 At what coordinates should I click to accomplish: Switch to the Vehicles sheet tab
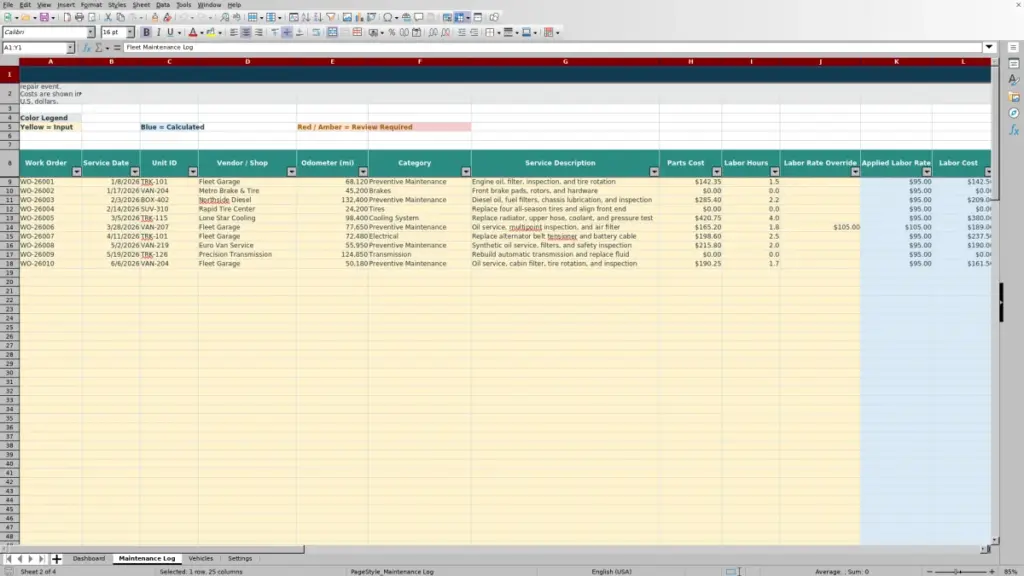click(x=200, y=559)
